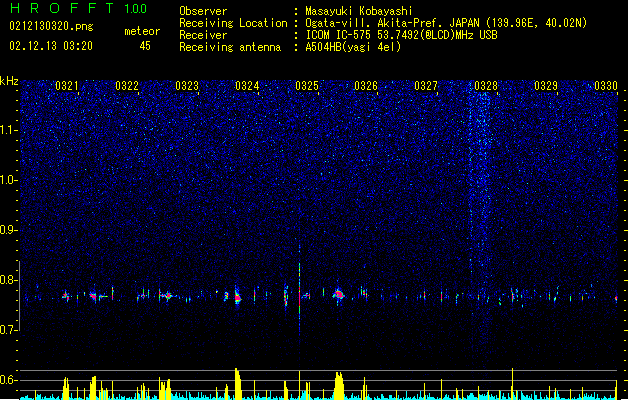Click the bright echo just before 0324
The width and height of the screenshot is (629, 400).
coord(237,297)
